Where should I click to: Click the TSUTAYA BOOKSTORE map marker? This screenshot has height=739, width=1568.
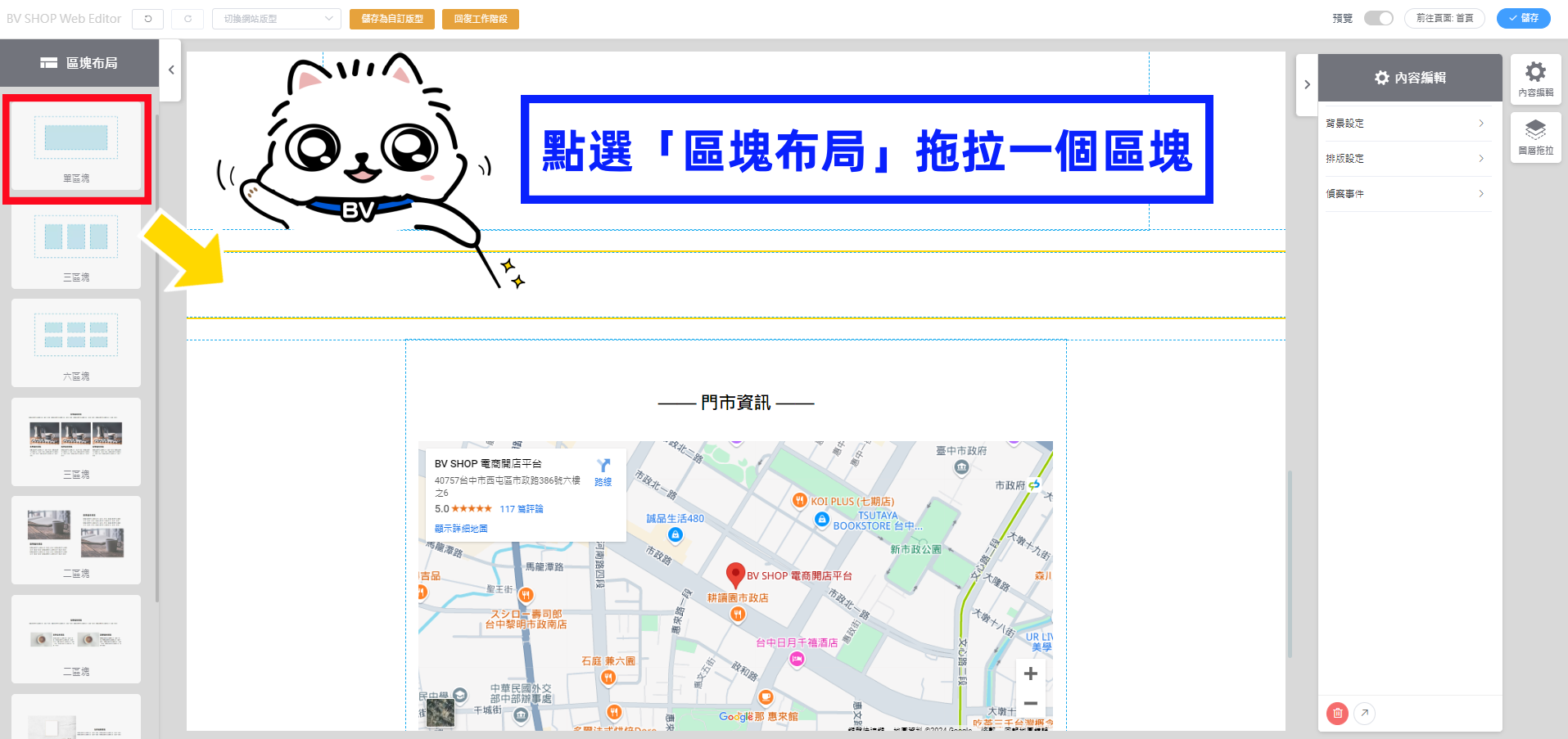pyautogui.click(x=822, y=520)
